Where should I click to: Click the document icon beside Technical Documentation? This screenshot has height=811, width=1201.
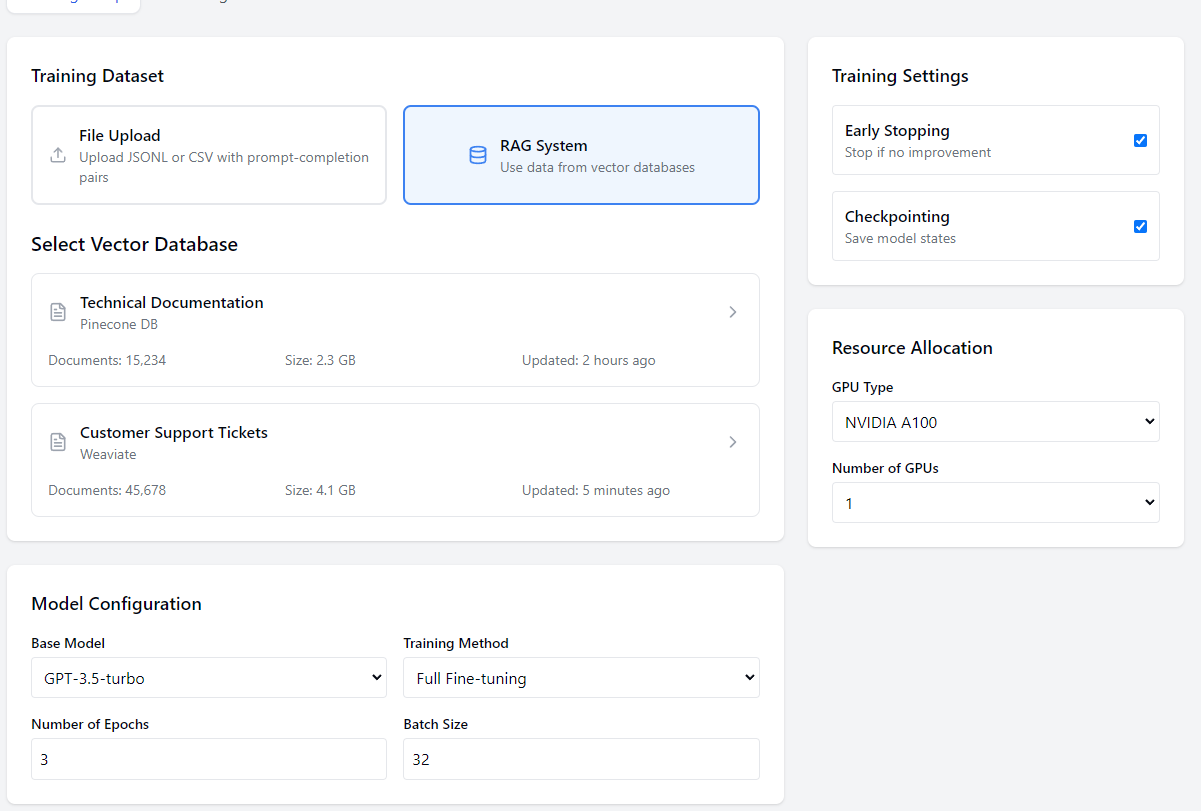click(58, 312)
